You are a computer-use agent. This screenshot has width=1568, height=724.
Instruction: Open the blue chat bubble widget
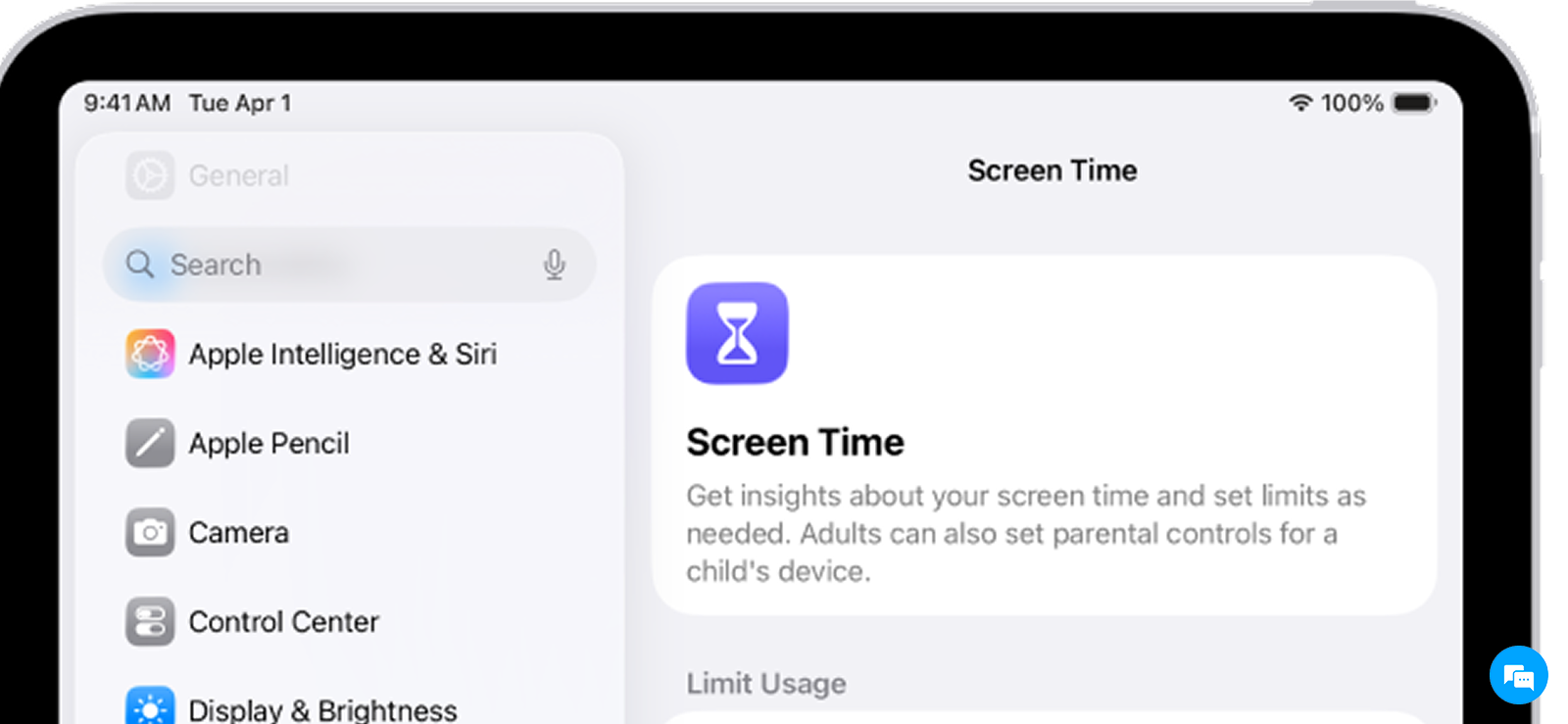click(1518, 675)
